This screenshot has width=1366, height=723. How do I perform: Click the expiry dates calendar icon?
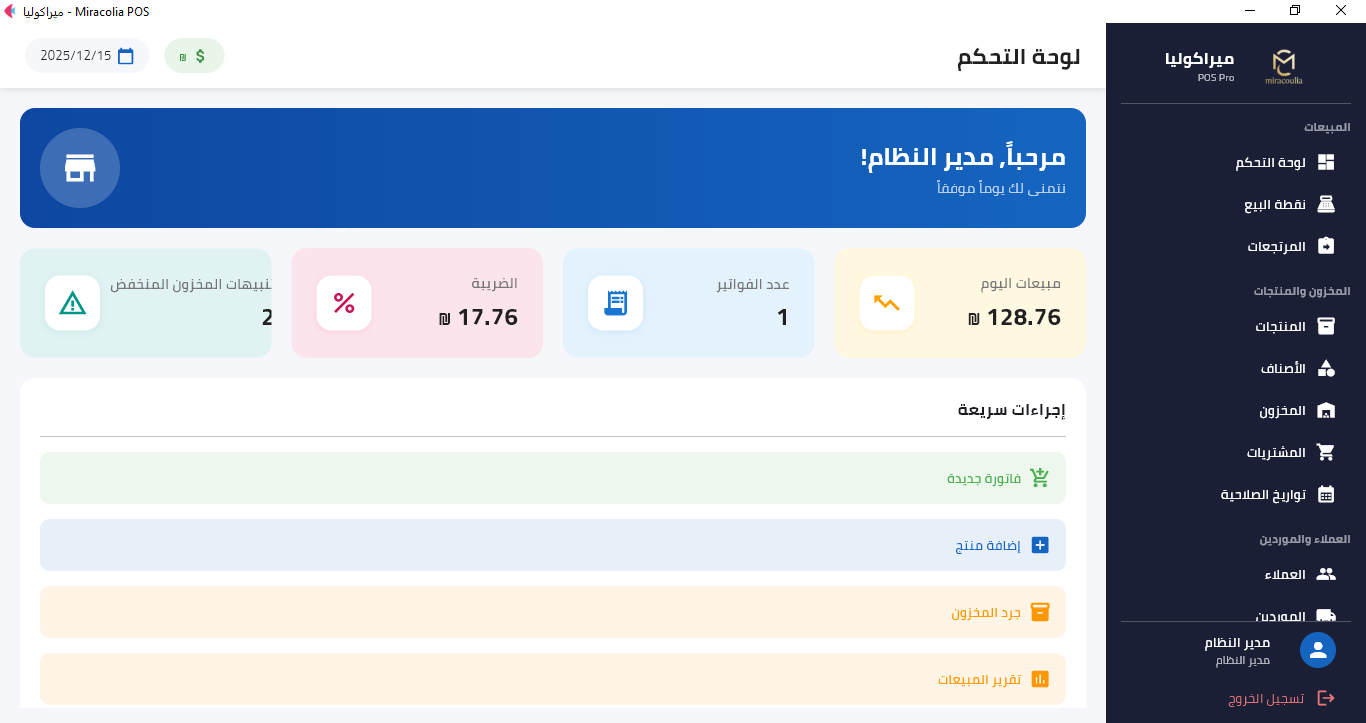[x=1326, y=494]
